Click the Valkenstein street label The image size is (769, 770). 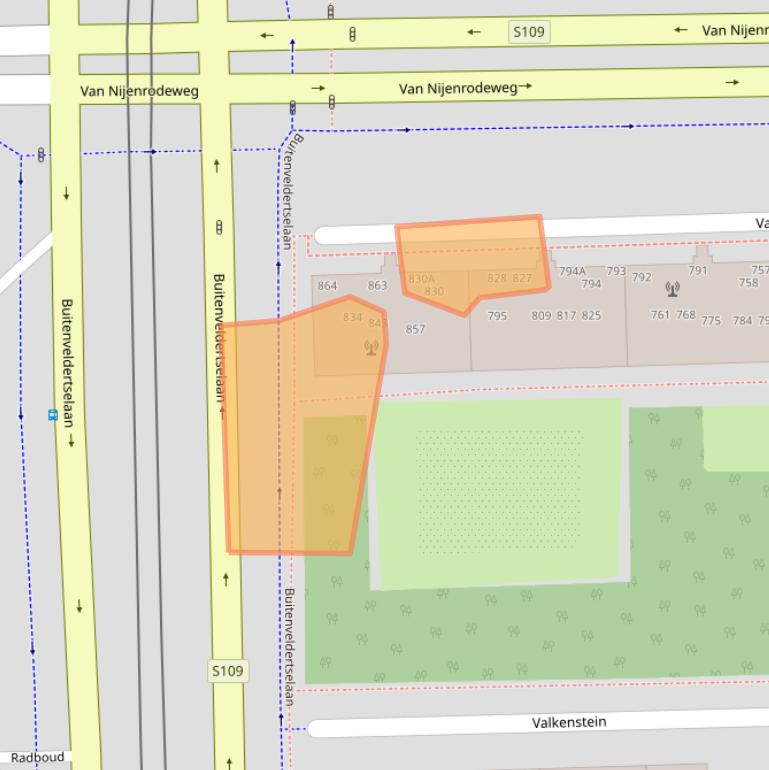(x=568, y=722)
